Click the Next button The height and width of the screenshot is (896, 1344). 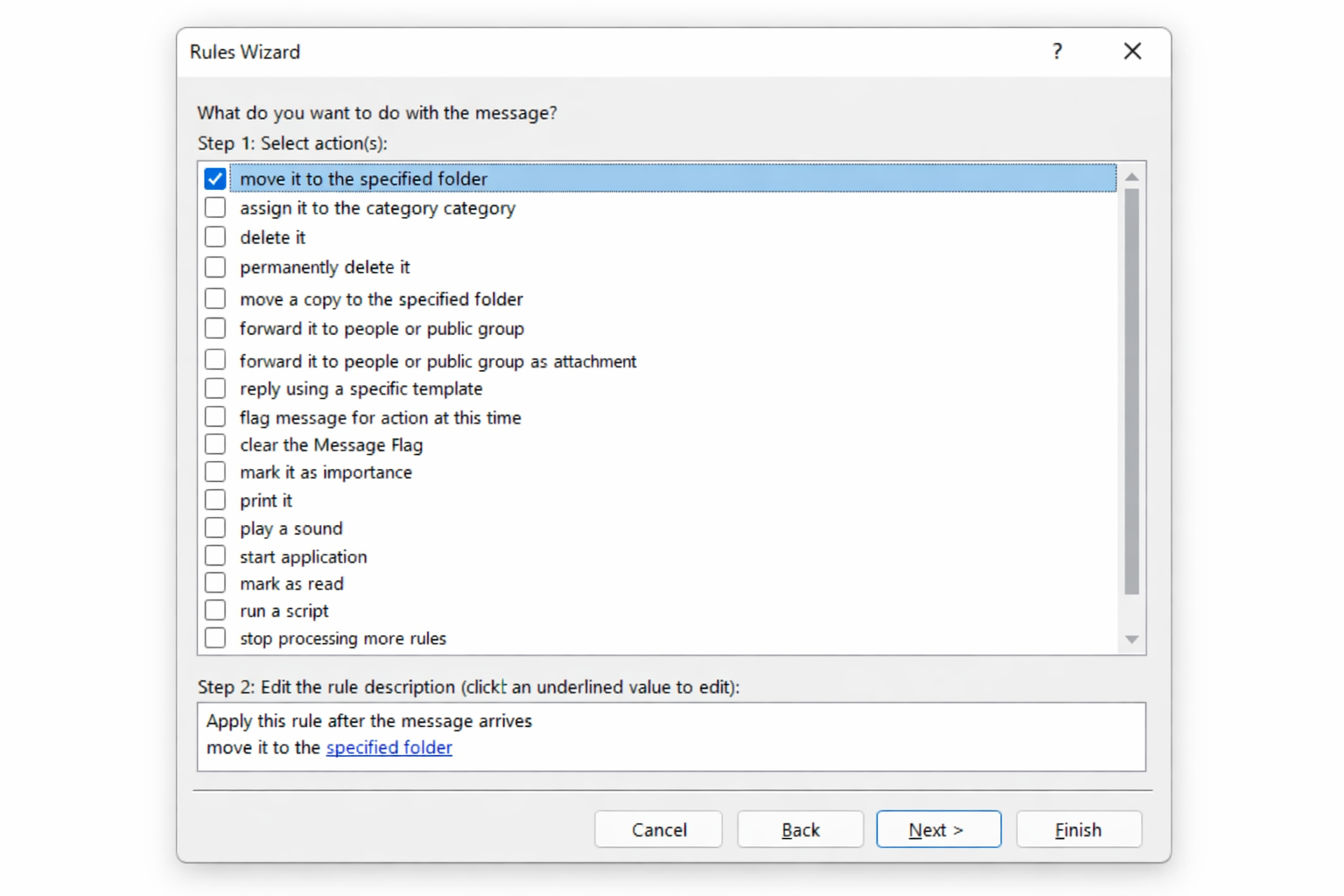(938, 829)
